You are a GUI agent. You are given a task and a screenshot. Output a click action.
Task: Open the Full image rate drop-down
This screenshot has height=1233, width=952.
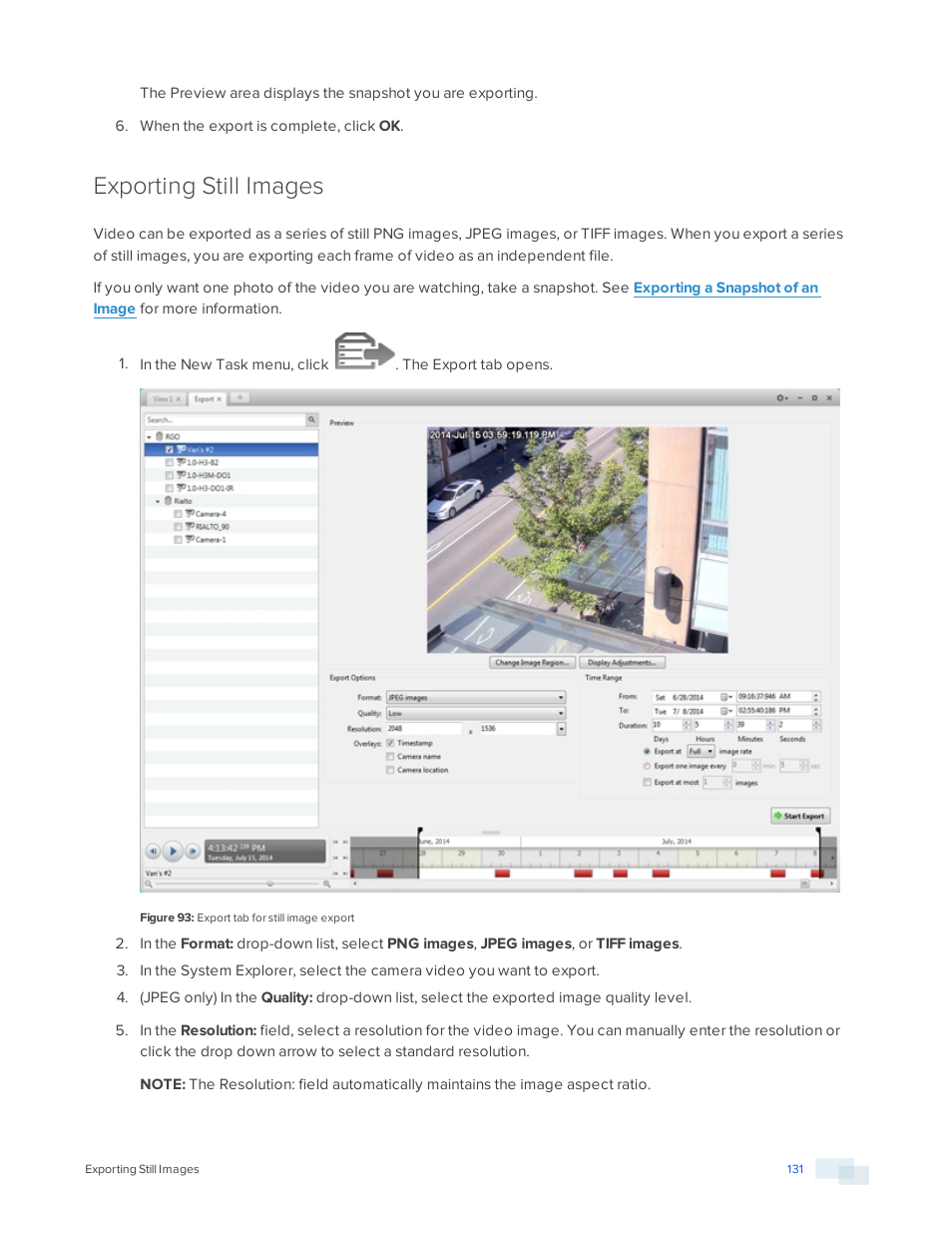[701, 751]
